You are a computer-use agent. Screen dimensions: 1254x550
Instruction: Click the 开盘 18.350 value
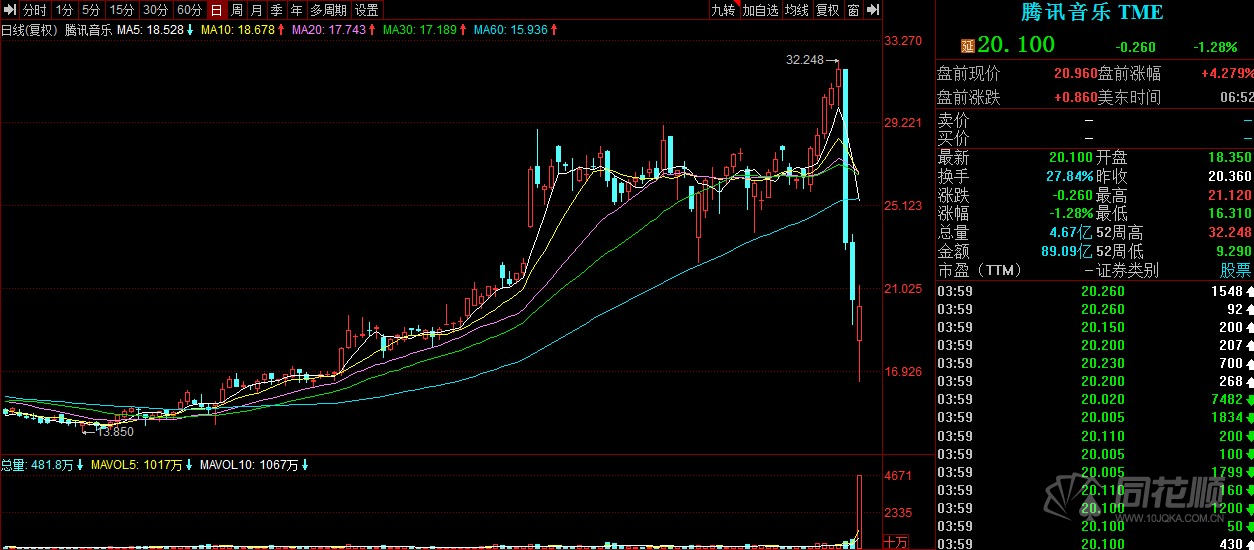(x=1229, y=158)
